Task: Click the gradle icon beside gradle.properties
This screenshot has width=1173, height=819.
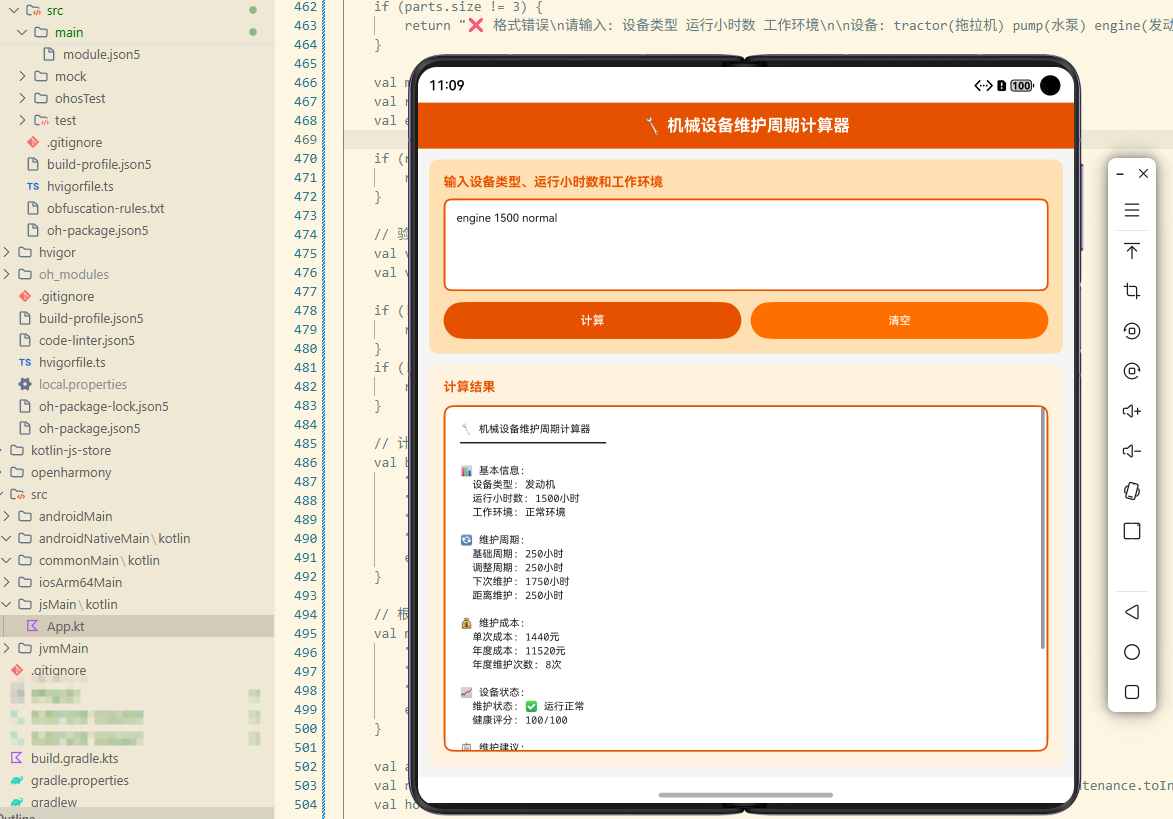Action: (16, 780)
